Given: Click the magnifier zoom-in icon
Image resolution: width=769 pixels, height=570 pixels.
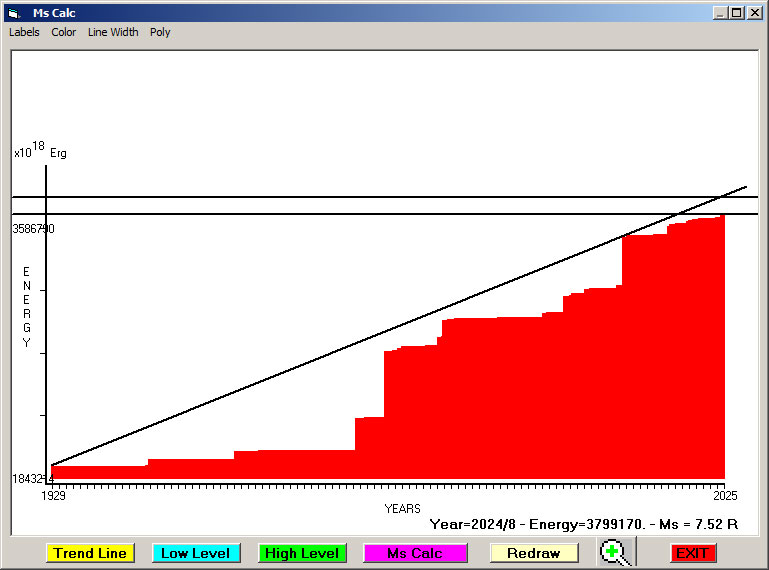Looking at the screenshot, I should 617,552.
